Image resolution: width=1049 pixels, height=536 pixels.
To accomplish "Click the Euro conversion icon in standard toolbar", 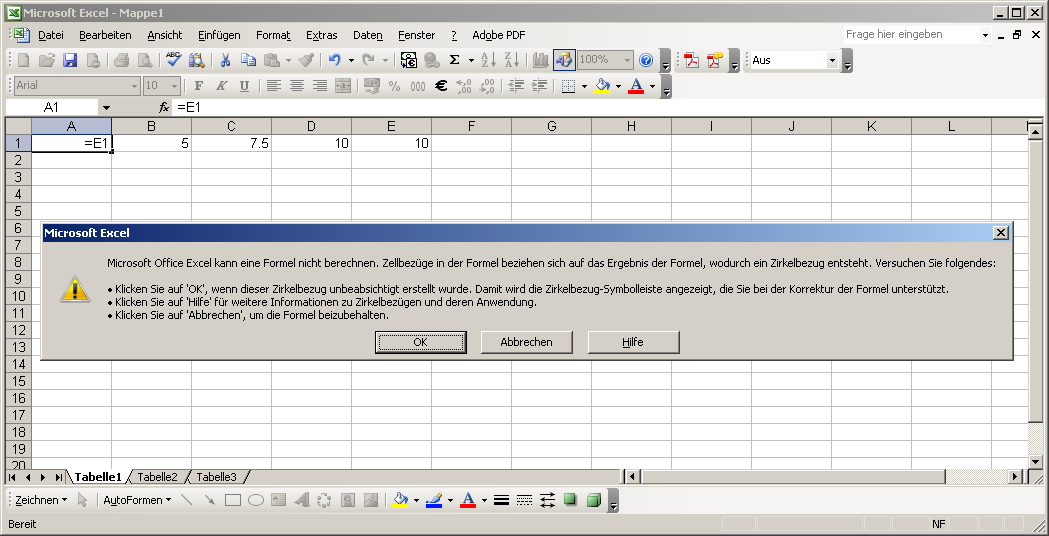I will coord(409,60).
